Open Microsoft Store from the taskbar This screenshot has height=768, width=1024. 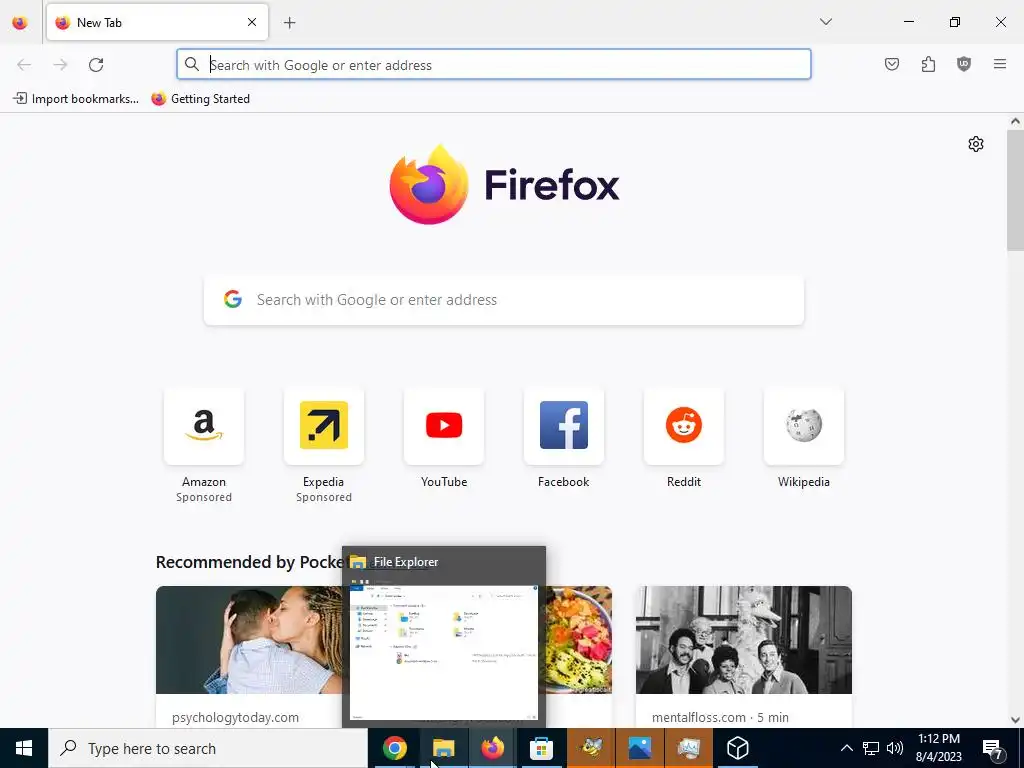[541, 748]
